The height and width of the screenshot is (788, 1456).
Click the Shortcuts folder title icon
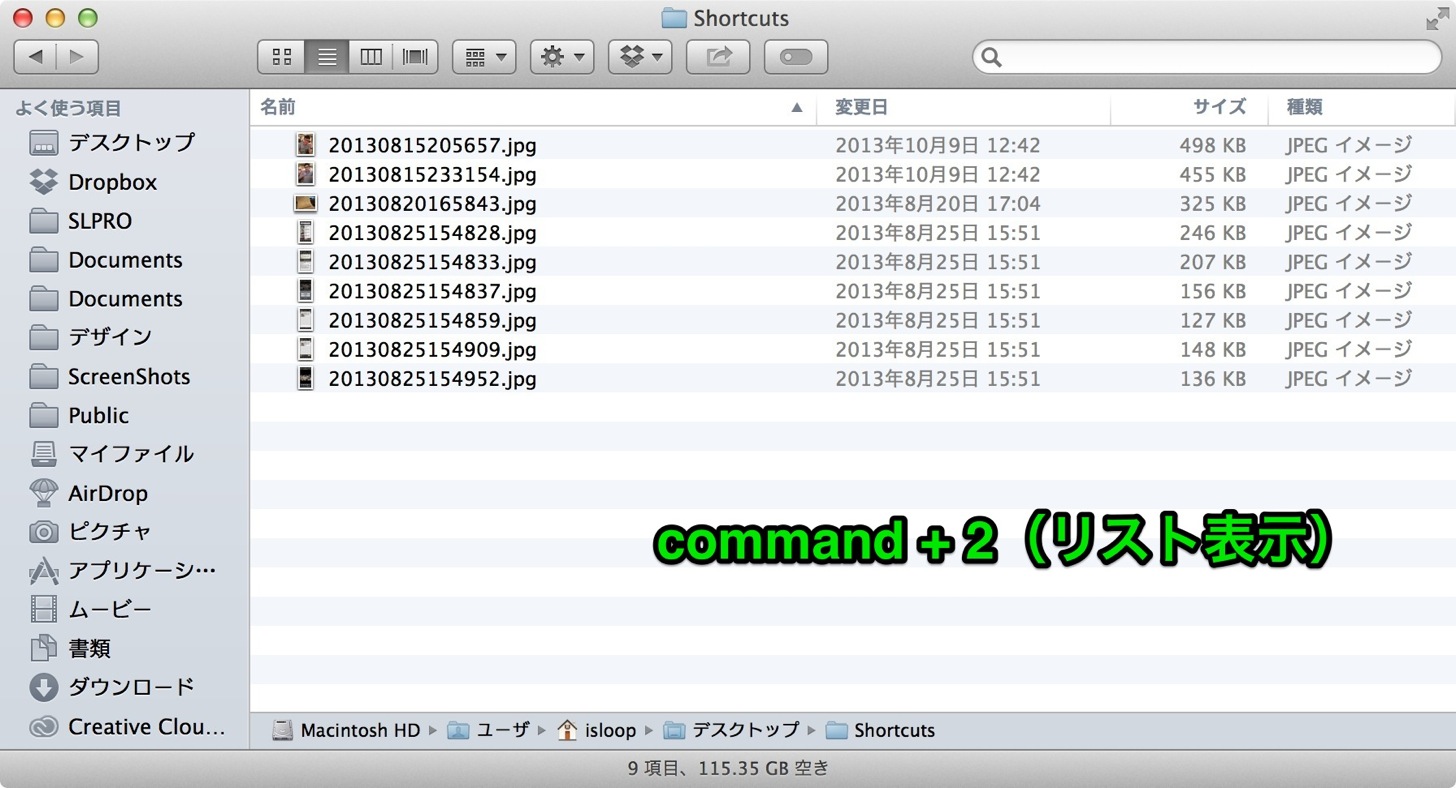(x=674, y=18)
